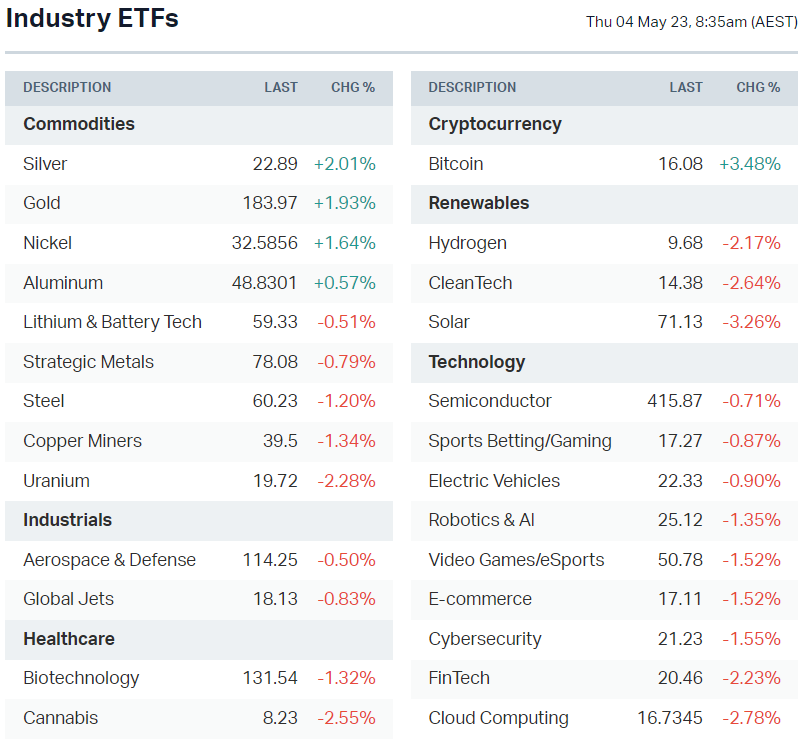Select the Bitcoin ETF row
The height and width of the screenshot is (739, 806).
(x=455, y=164)
